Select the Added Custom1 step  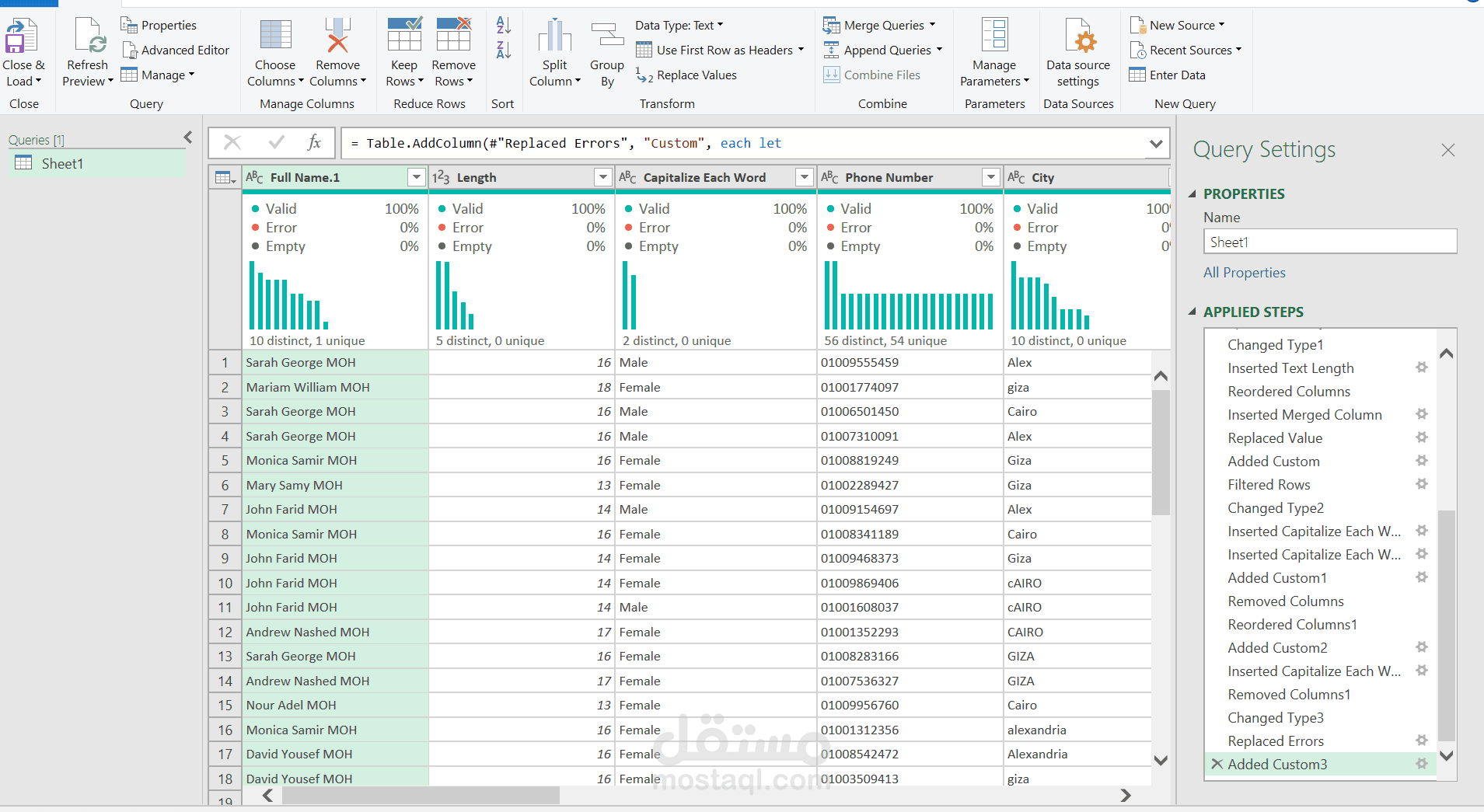[x=1277, y=577]
